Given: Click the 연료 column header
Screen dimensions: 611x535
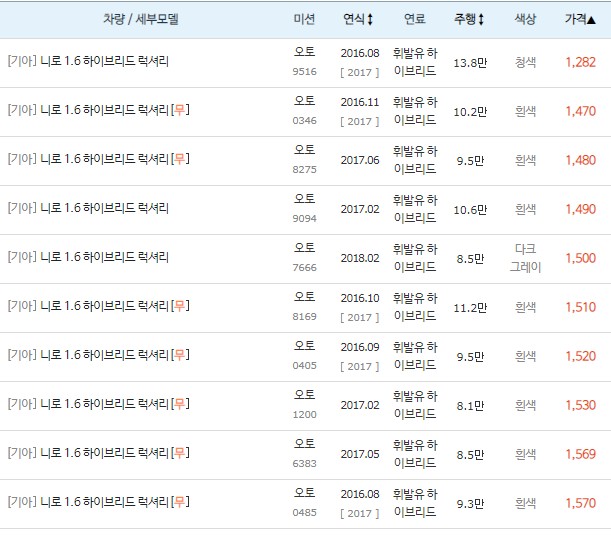Looking at the screenshot, I should 415,19.
